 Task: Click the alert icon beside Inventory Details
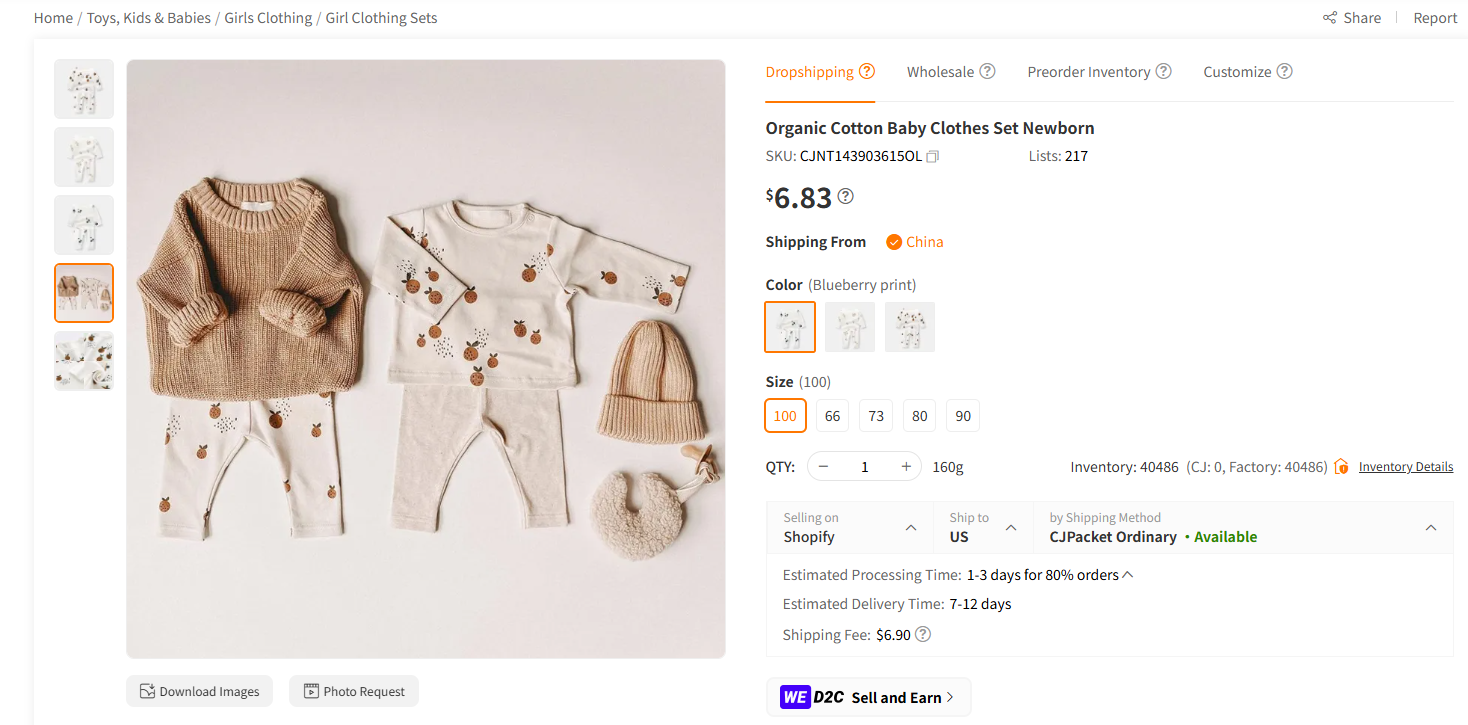1341,466
